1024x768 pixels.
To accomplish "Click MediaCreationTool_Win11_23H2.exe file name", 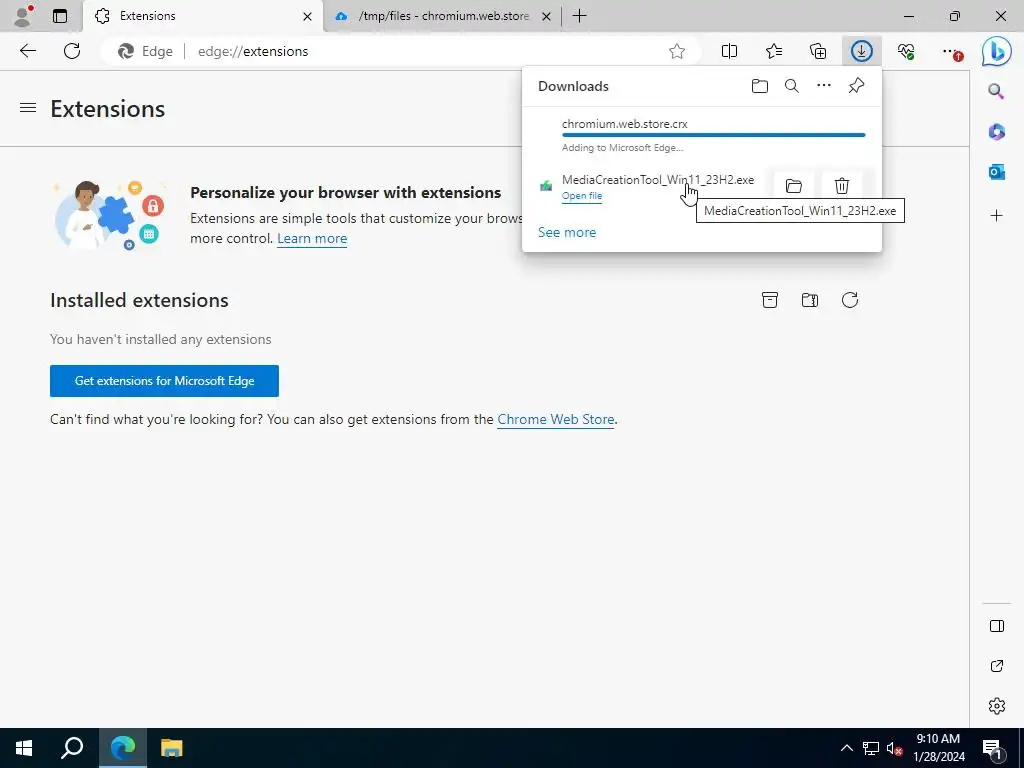I will (x=658, y=180).
